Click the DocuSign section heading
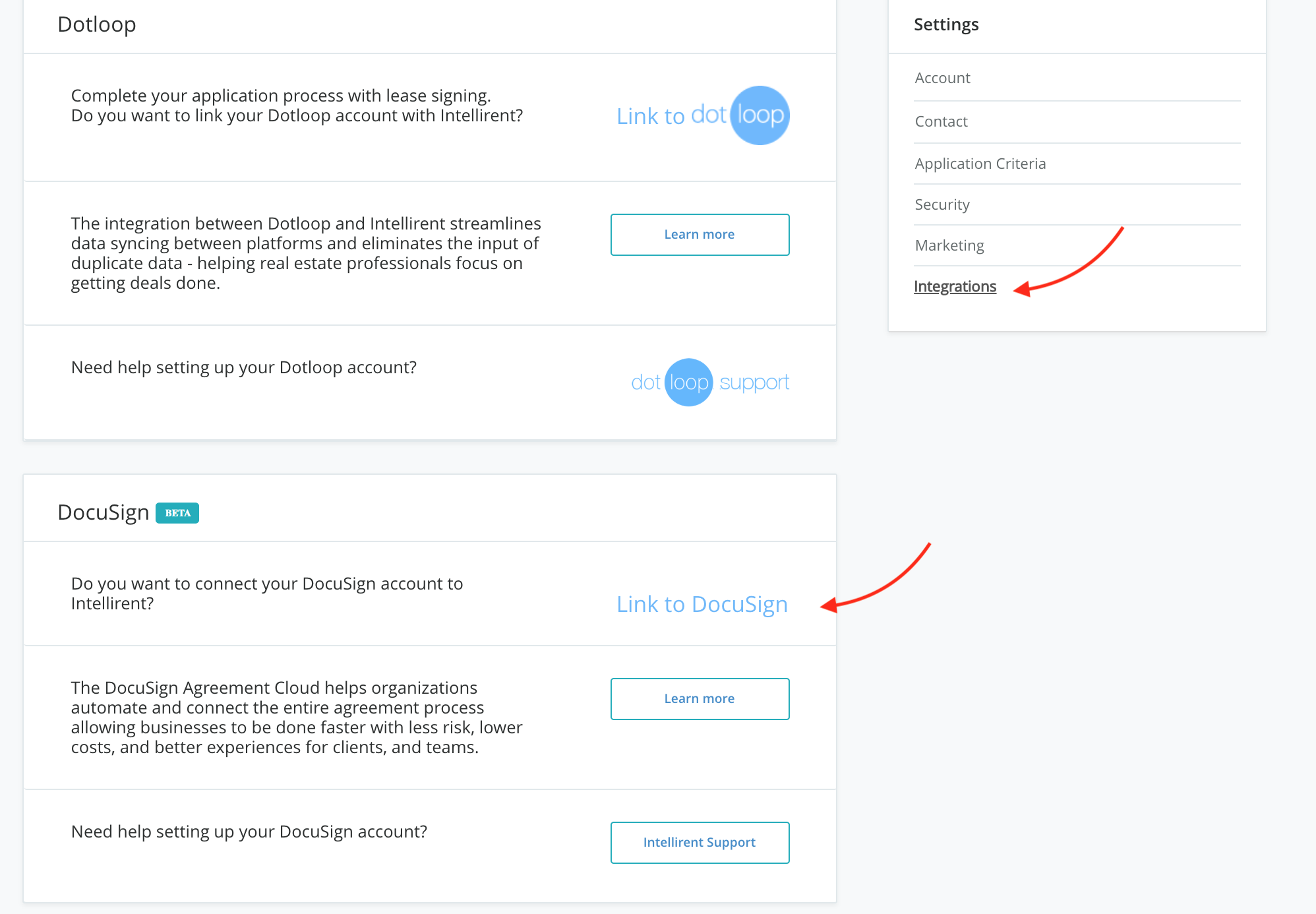The width and height of the screenshot is (1316, 914). (x=104, y=512)
